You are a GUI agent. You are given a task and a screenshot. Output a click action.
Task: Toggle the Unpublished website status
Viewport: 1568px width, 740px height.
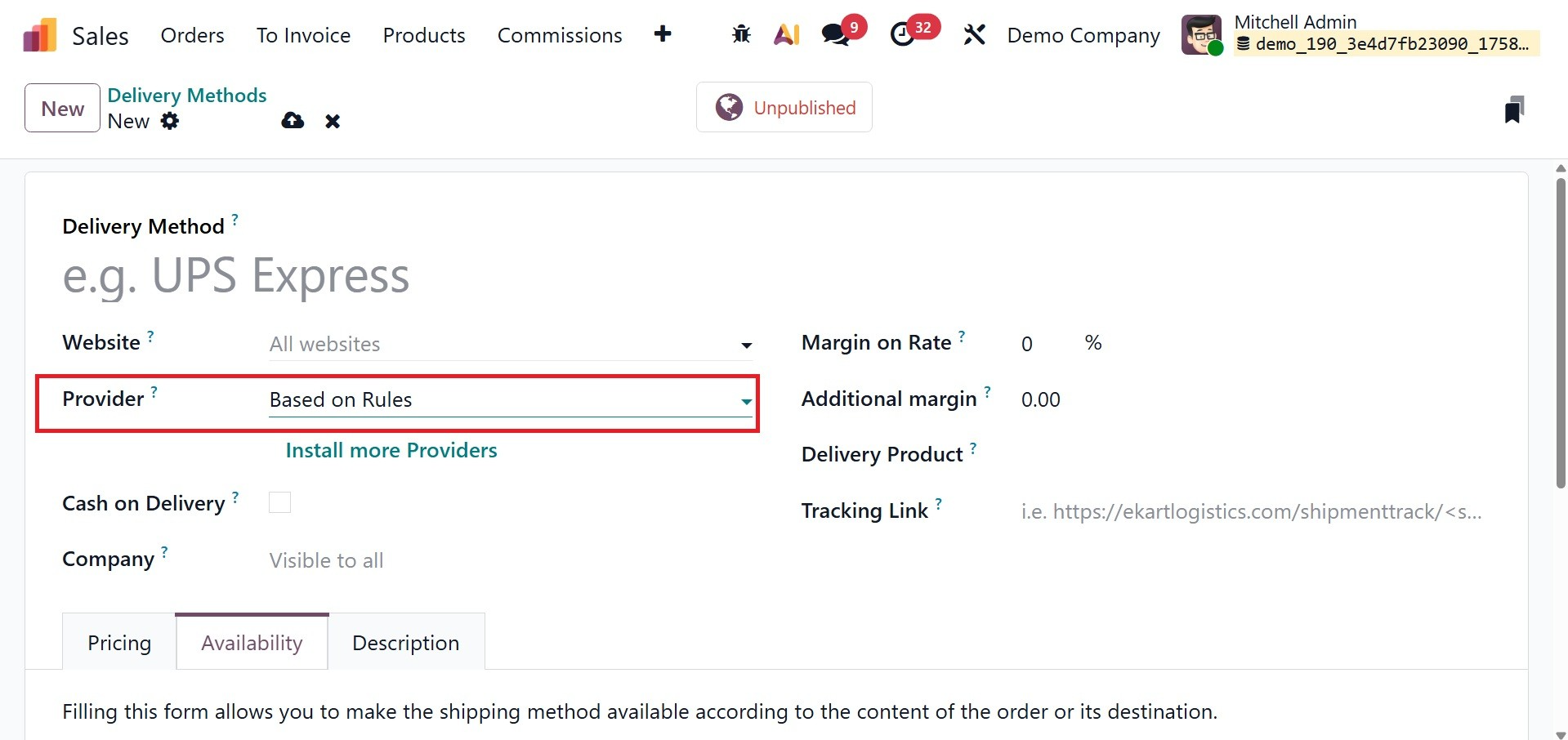784,107
